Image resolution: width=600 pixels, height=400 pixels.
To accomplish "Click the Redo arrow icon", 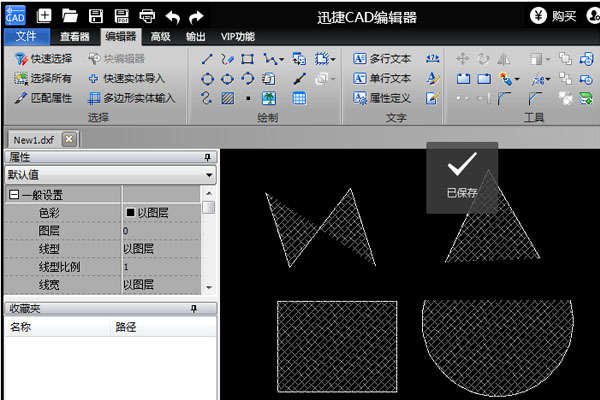I will click(x=196, y=16).
